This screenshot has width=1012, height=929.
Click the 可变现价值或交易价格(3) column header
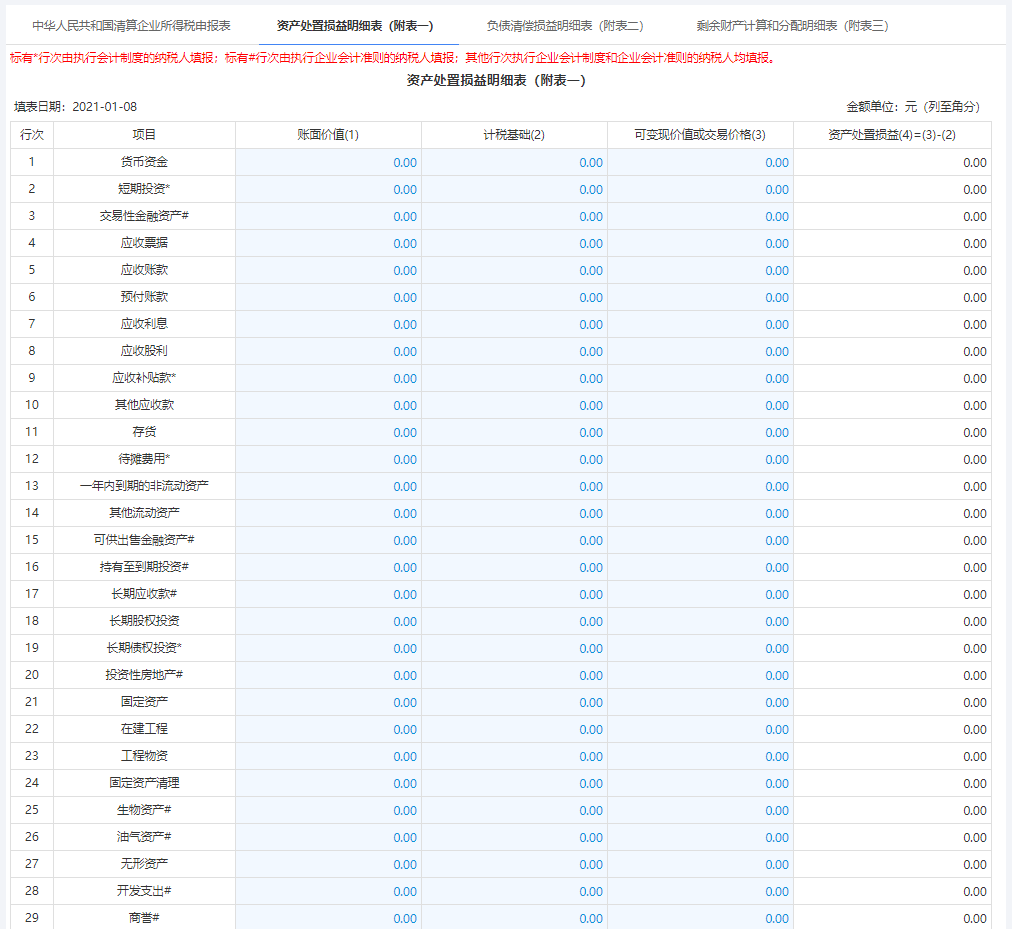700,135
